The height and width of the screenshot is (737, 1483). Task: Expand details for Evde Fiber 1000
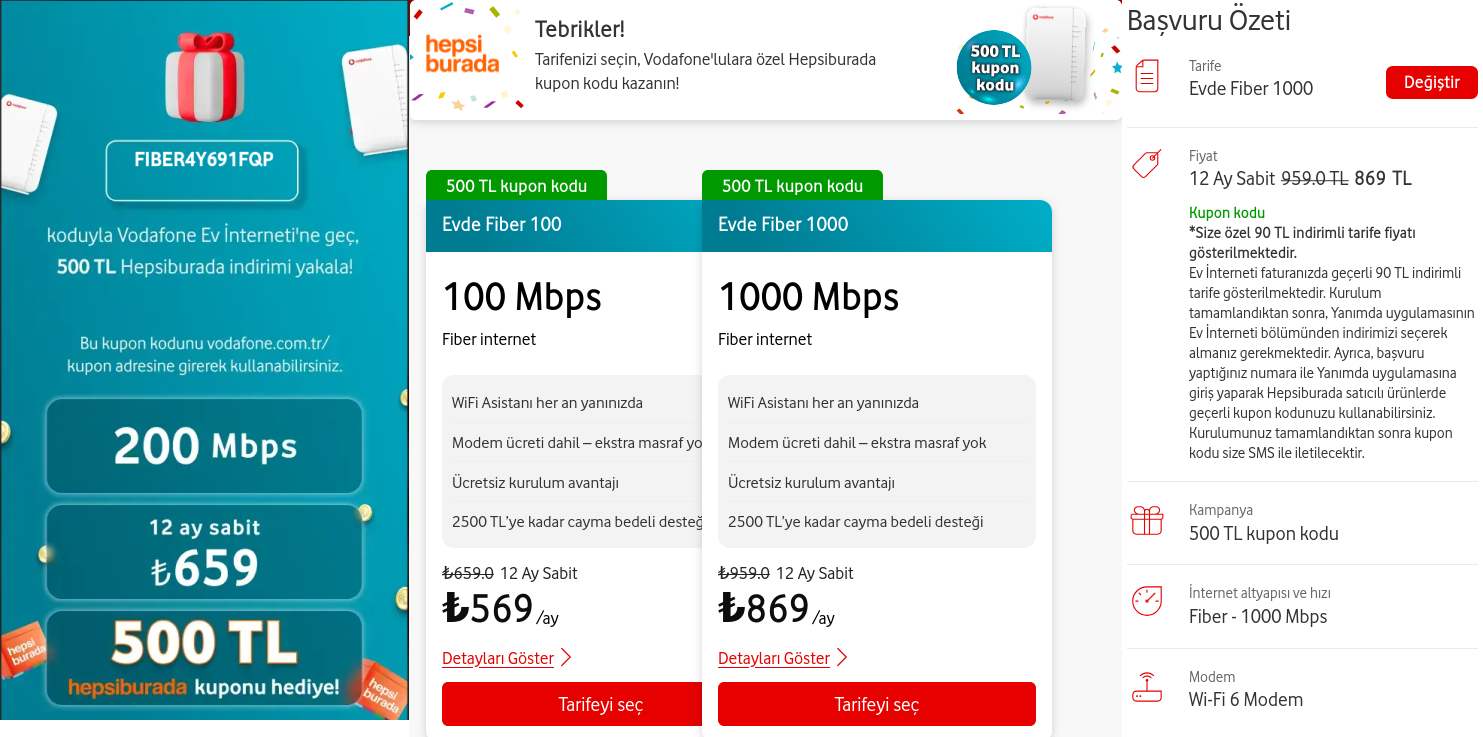(x=774, y=658)
